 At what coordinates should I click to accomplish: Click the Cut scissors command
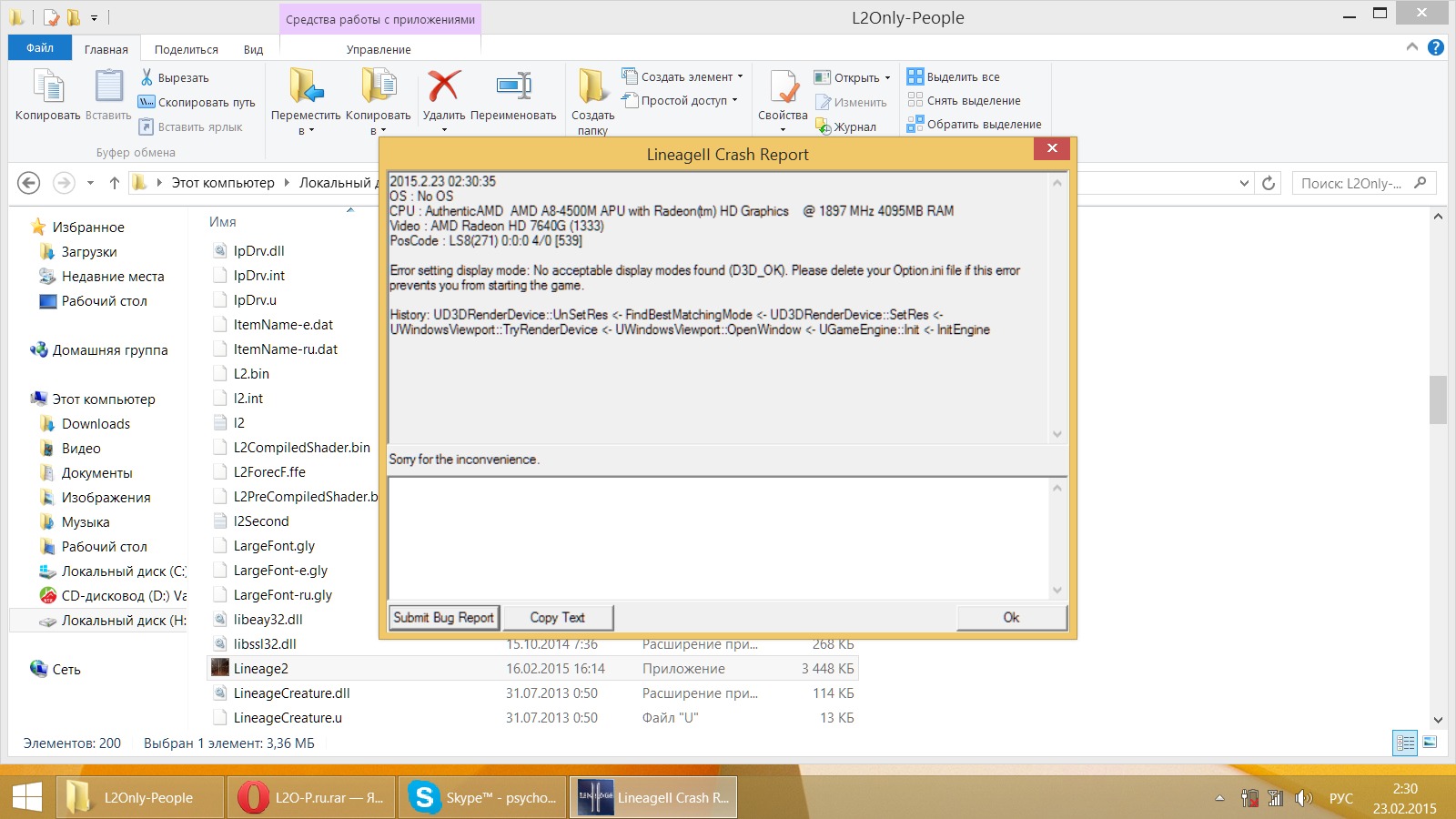click(175, 77)
